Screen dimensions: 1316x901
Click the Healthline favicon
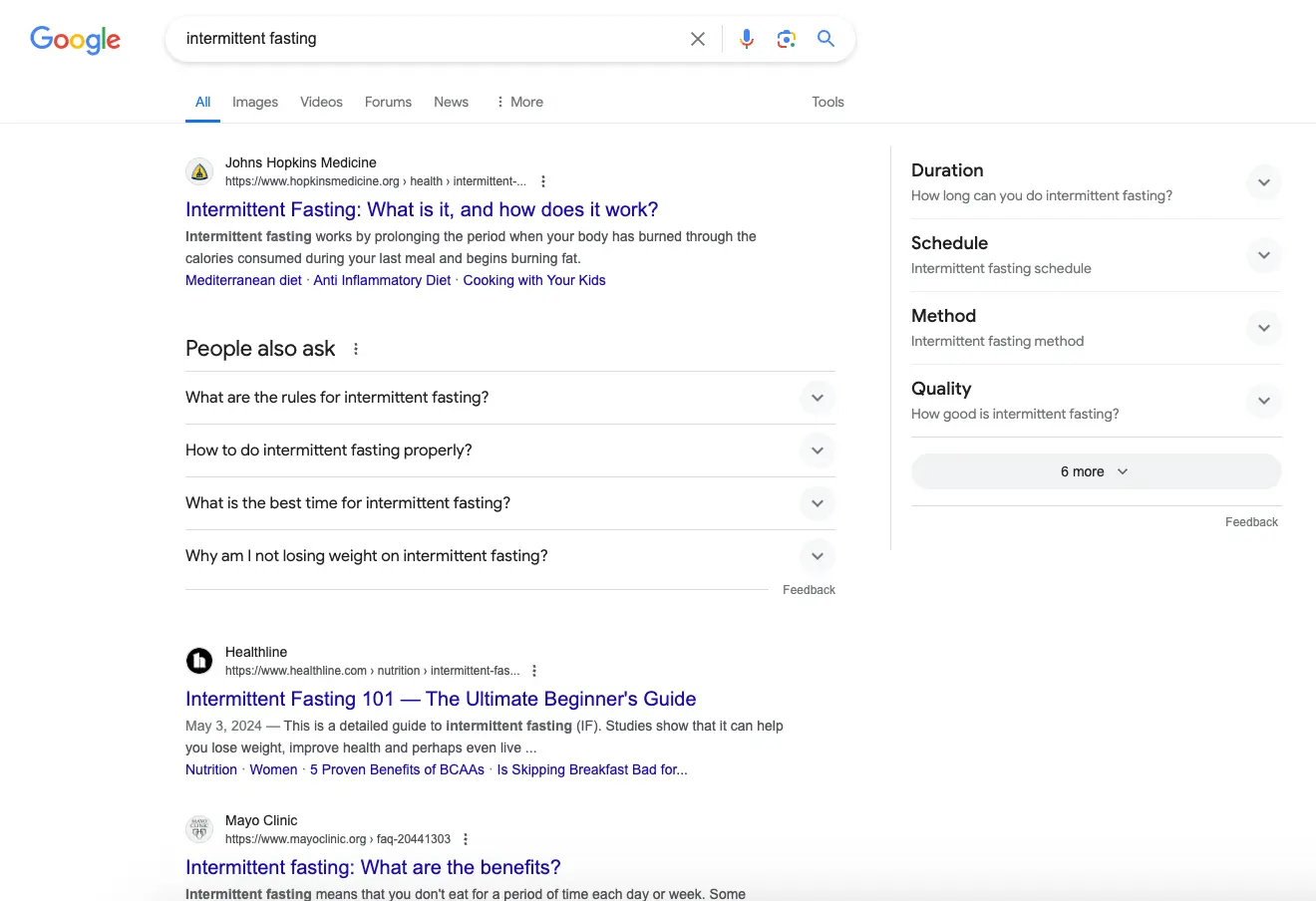(x=199, y=661)
